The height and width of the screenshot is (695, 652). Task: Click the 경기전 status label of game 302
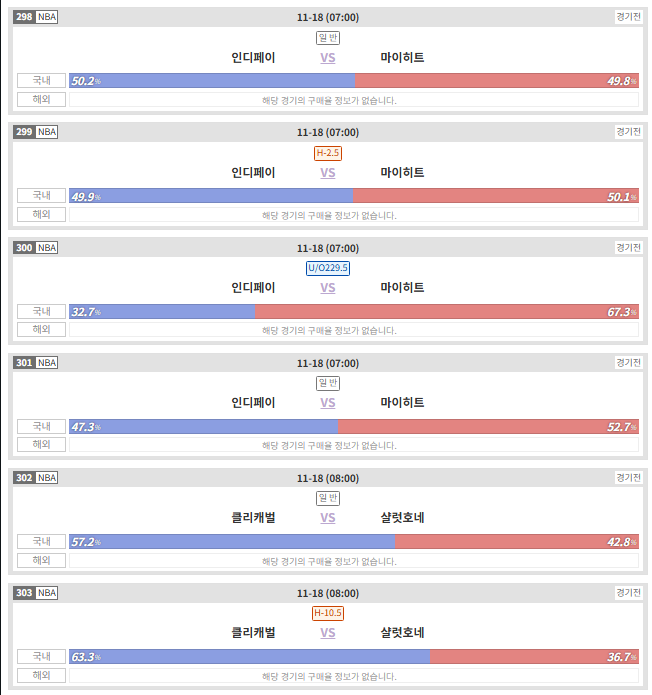(x=628, y=477)
